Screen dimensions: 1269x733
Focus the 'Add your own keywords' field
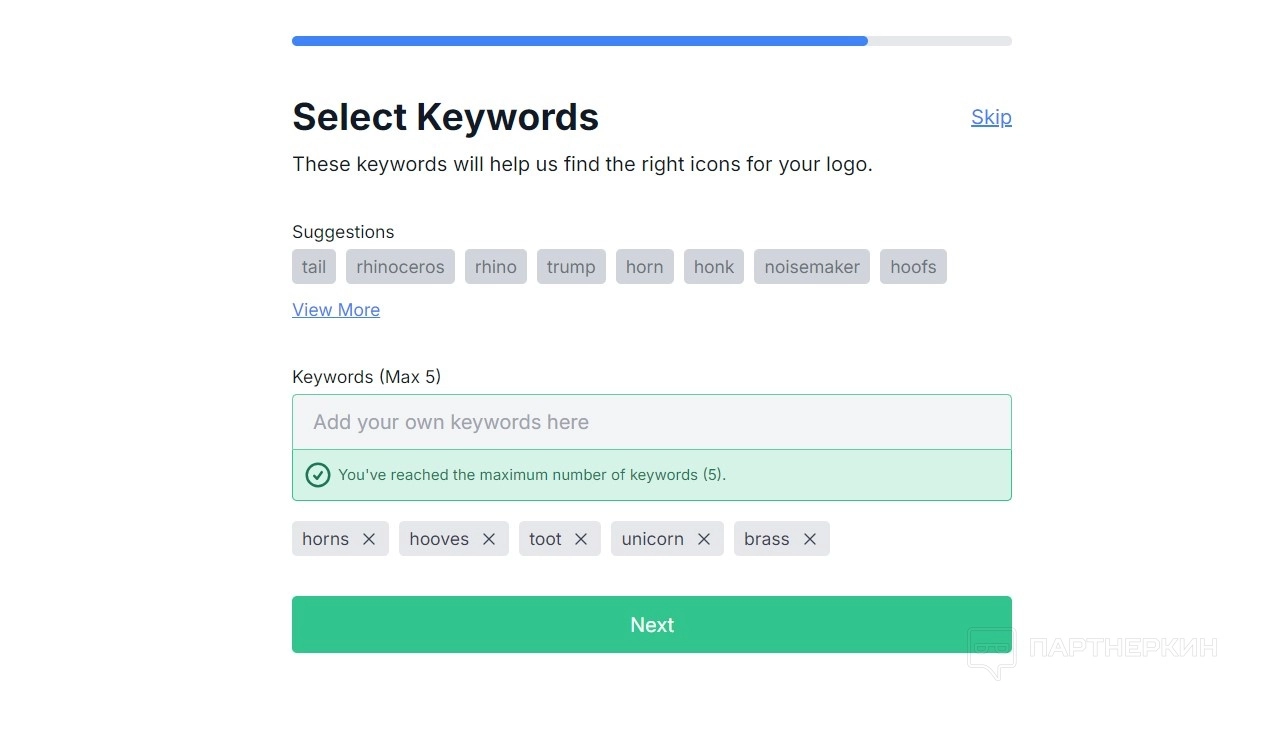pyautogui.click(x=651, y=422)
